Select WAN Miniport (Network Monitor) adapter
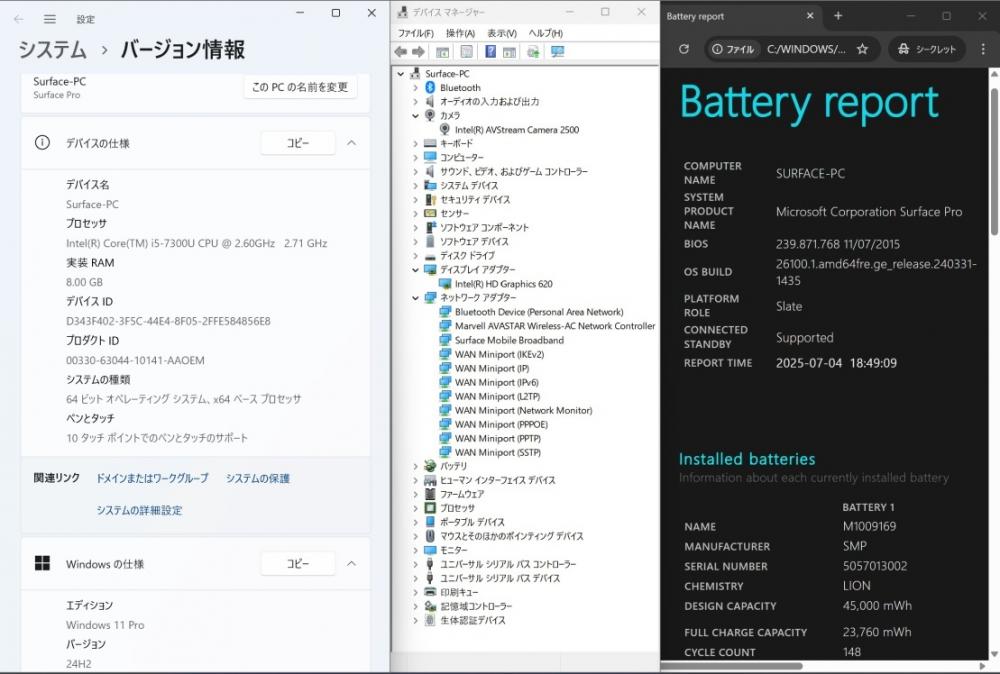The height and width of the screenshot is (674, 1000). [x=523, y=410]
